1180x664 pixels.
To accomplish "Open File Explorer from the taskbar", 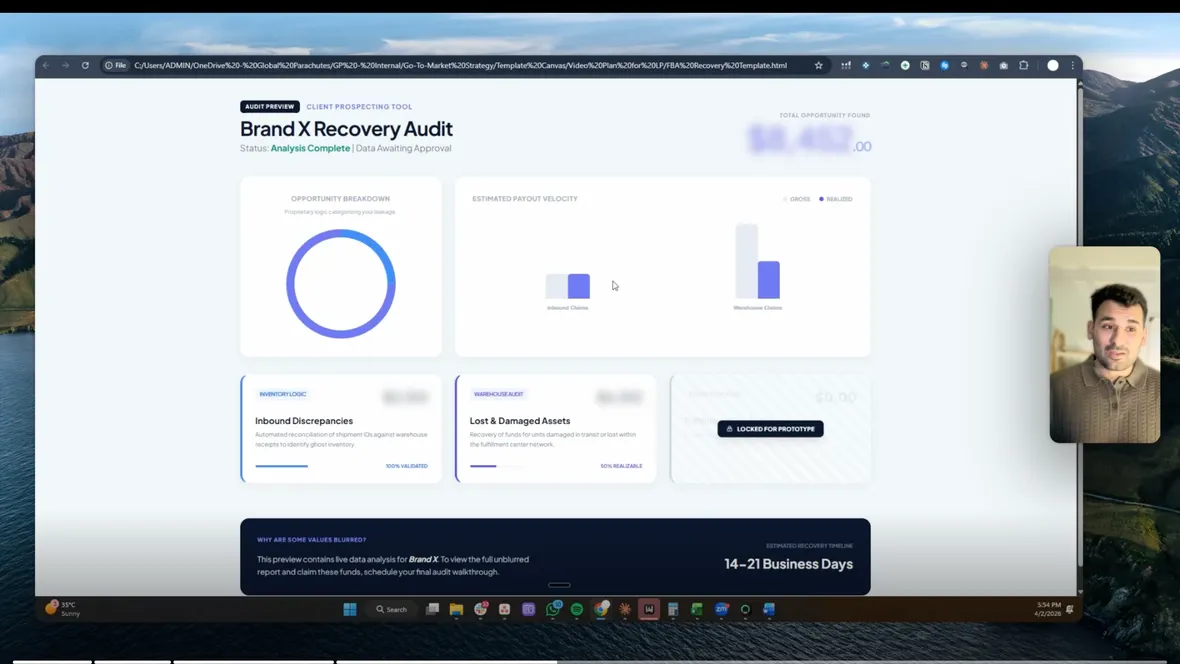I will click(455, 609).
